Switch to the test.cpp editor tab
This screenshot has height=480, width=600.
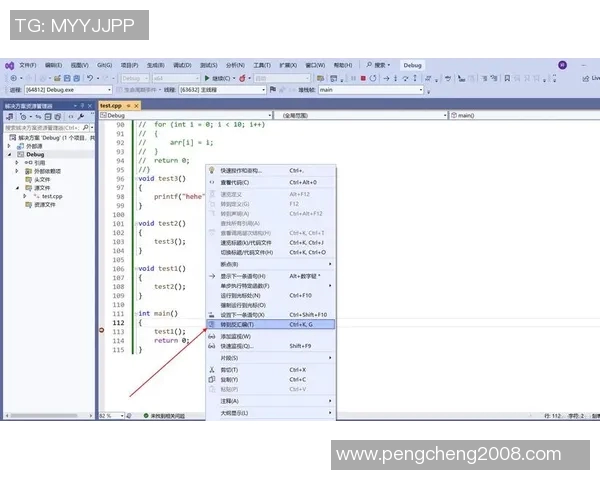(x=110, y=105)
